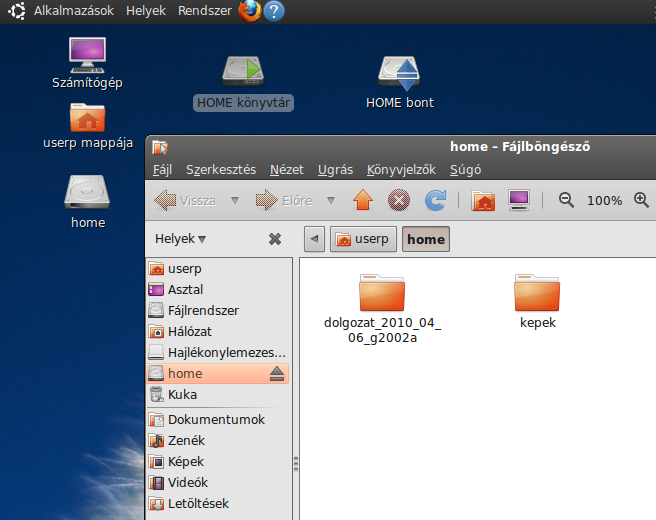Reload the folder with the refresh icon
The image size is (656, 520).
tap(435, 201)
